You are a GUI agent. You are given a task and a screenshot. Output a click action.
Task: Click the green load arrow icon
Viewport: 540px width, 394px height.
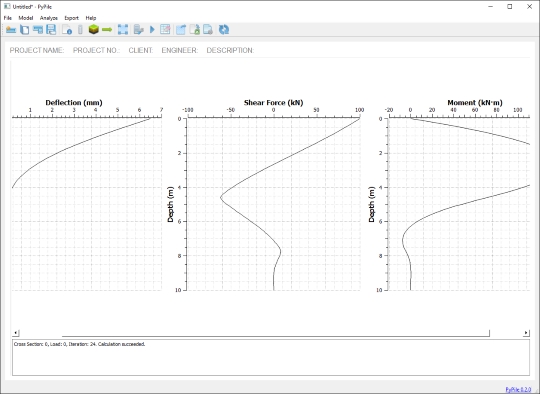(107, 30)
